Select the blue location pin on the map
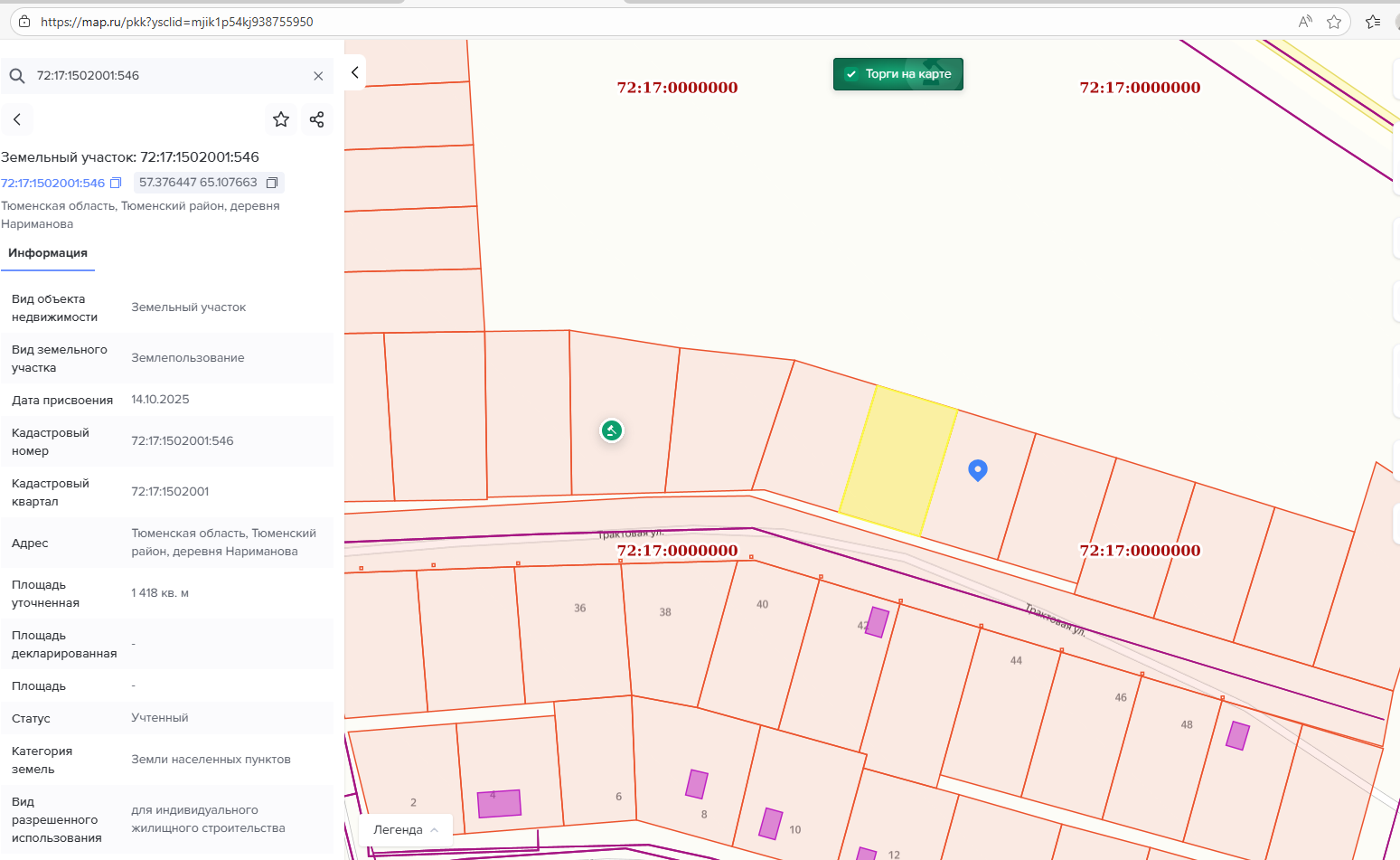The width and height of the screenshot is (1400, 860). pyautogui.click(x=977, y=469)
